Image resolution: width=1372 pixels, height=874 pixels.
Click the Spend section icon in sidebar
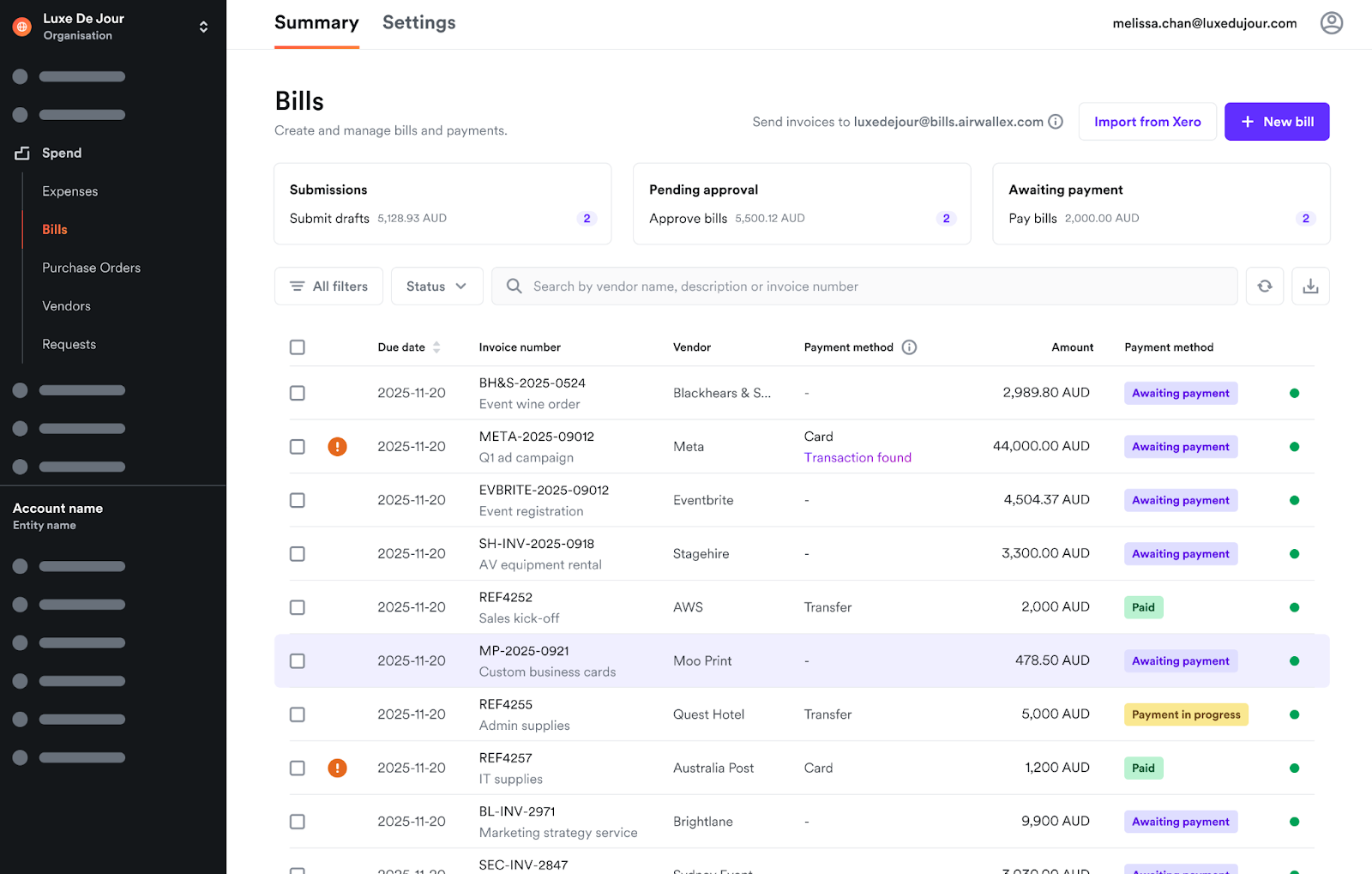point(22,154)
